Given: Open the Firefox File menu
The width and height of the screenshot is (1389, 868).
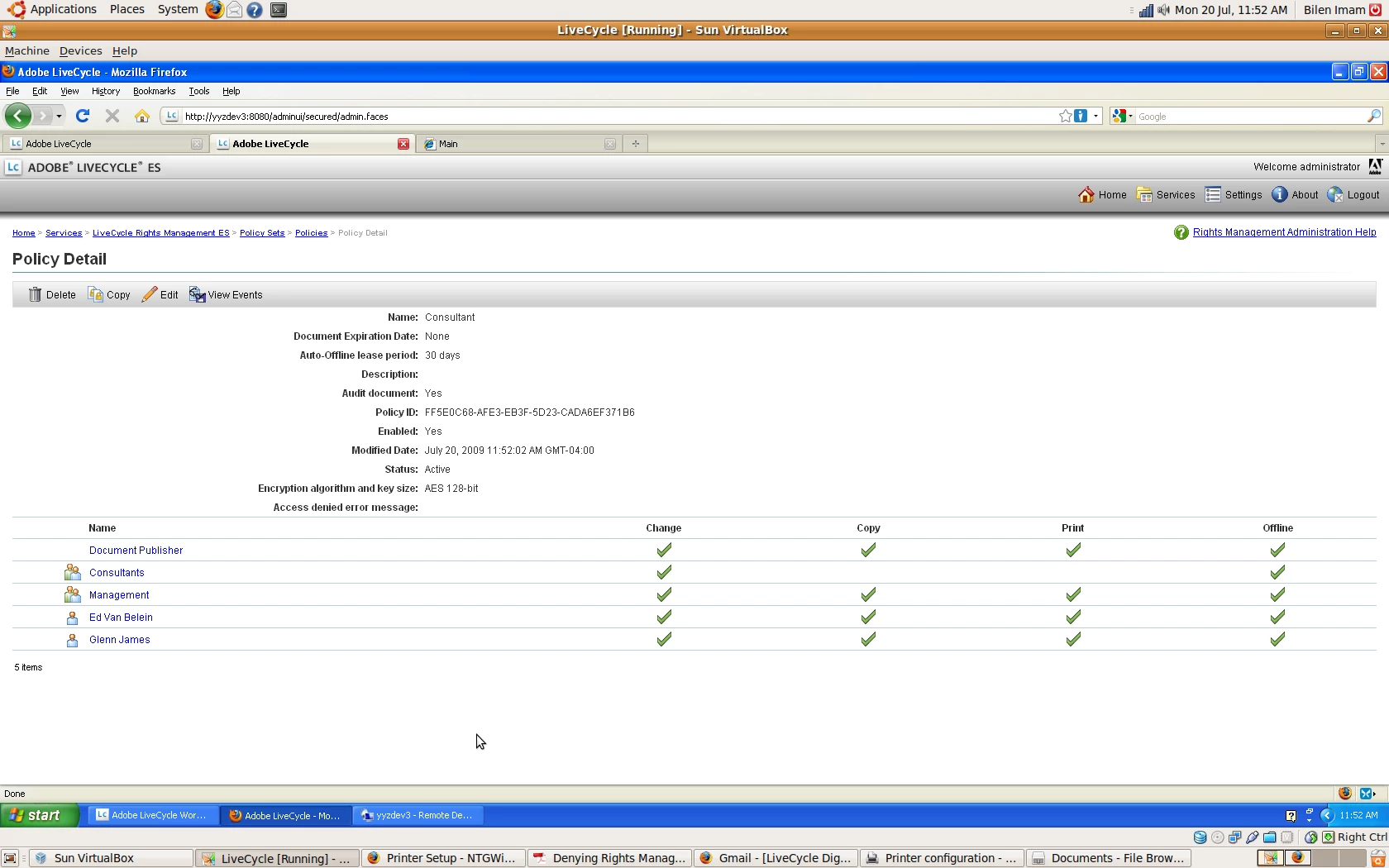Looking at the screenshot, I should point(12,91).
